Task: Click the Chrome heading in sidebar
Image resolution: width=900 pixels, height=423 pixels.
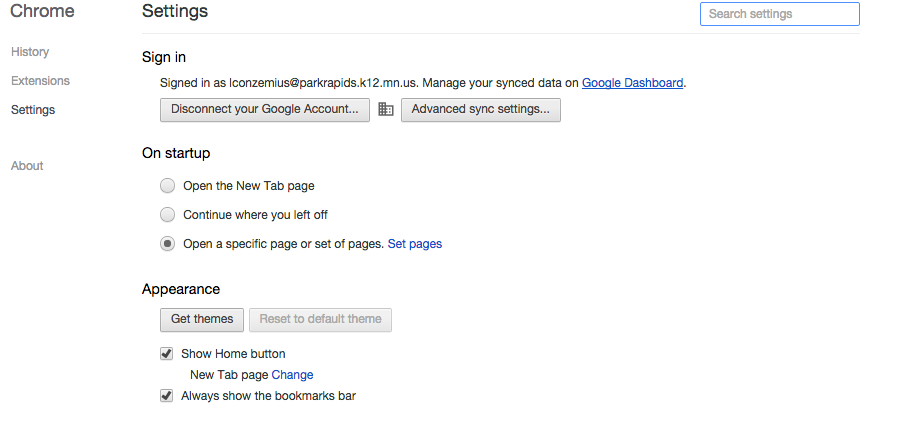Action: [42, 13]
